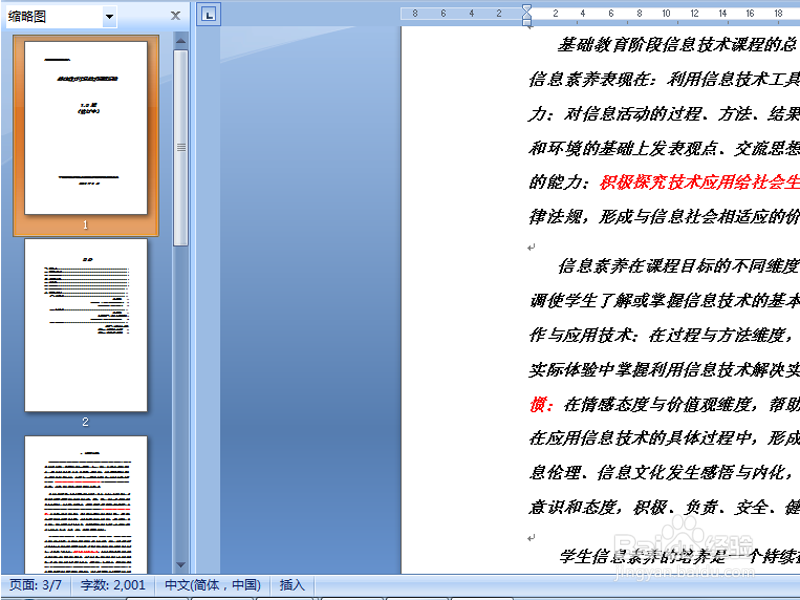Click the white page margin of the document
The image size is (800, 600).
point(460,300)
